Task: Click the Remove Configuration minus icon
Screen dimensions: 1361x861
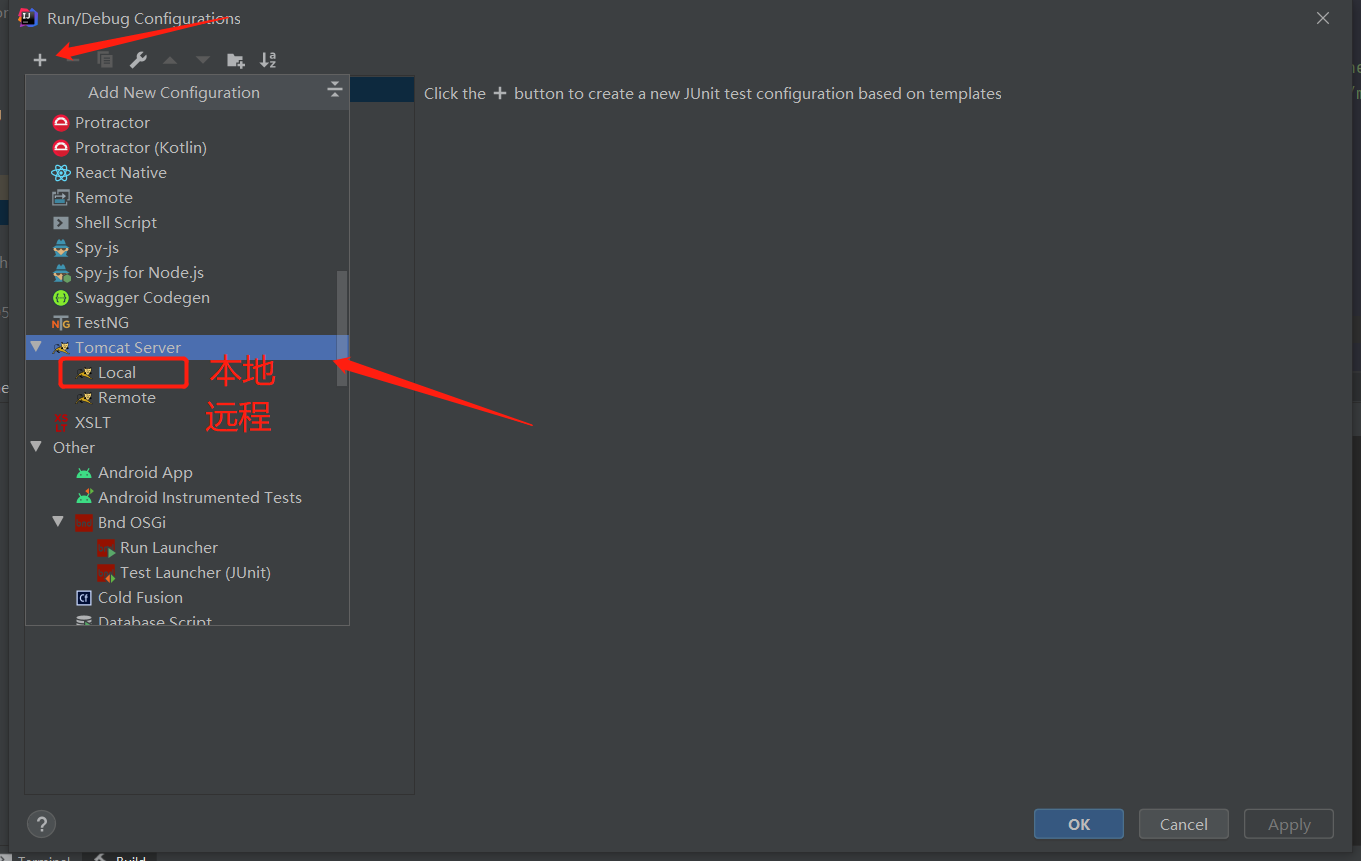Action: click(x=73, y=60)
